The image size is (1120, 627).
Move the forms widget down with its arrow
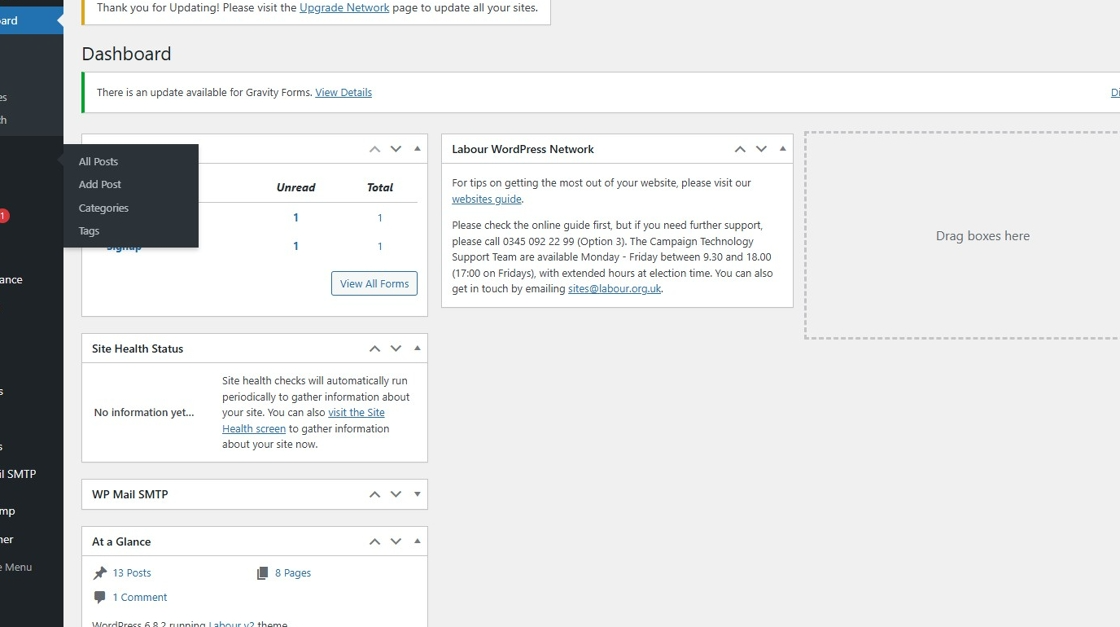point(396,149)
